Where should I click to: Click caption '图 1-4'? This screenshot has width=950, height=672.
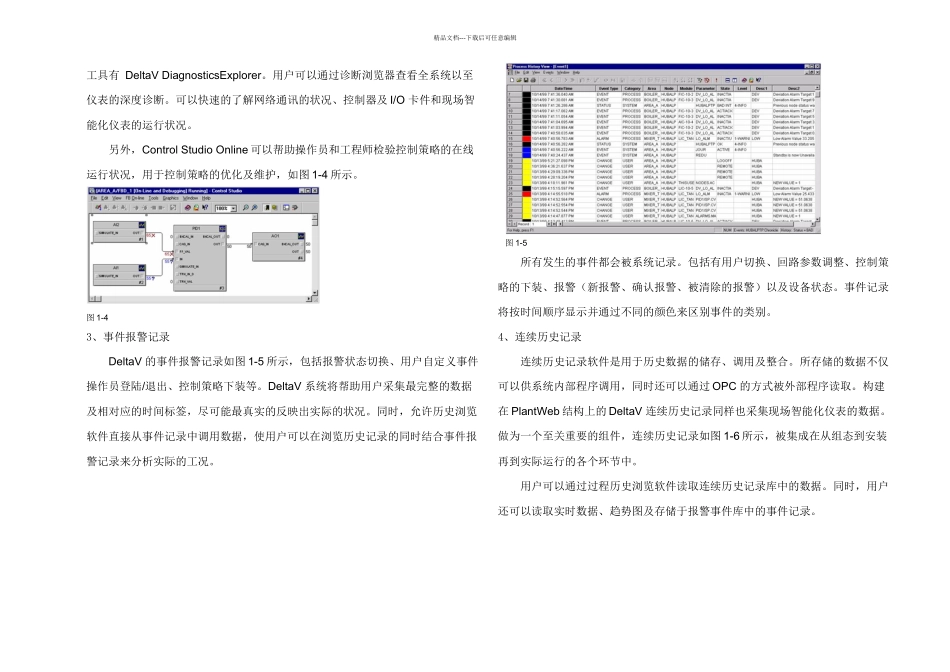[97, 318]
